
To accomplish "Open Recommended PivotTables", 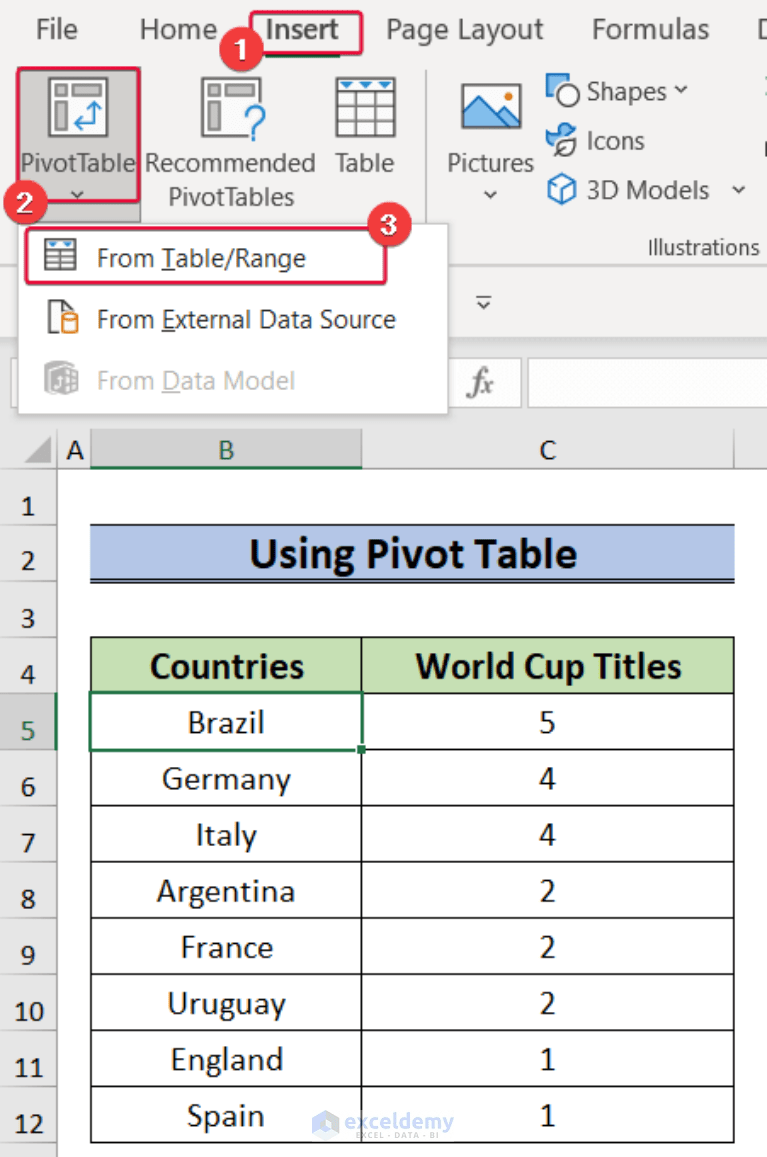I will pos(230,140).
